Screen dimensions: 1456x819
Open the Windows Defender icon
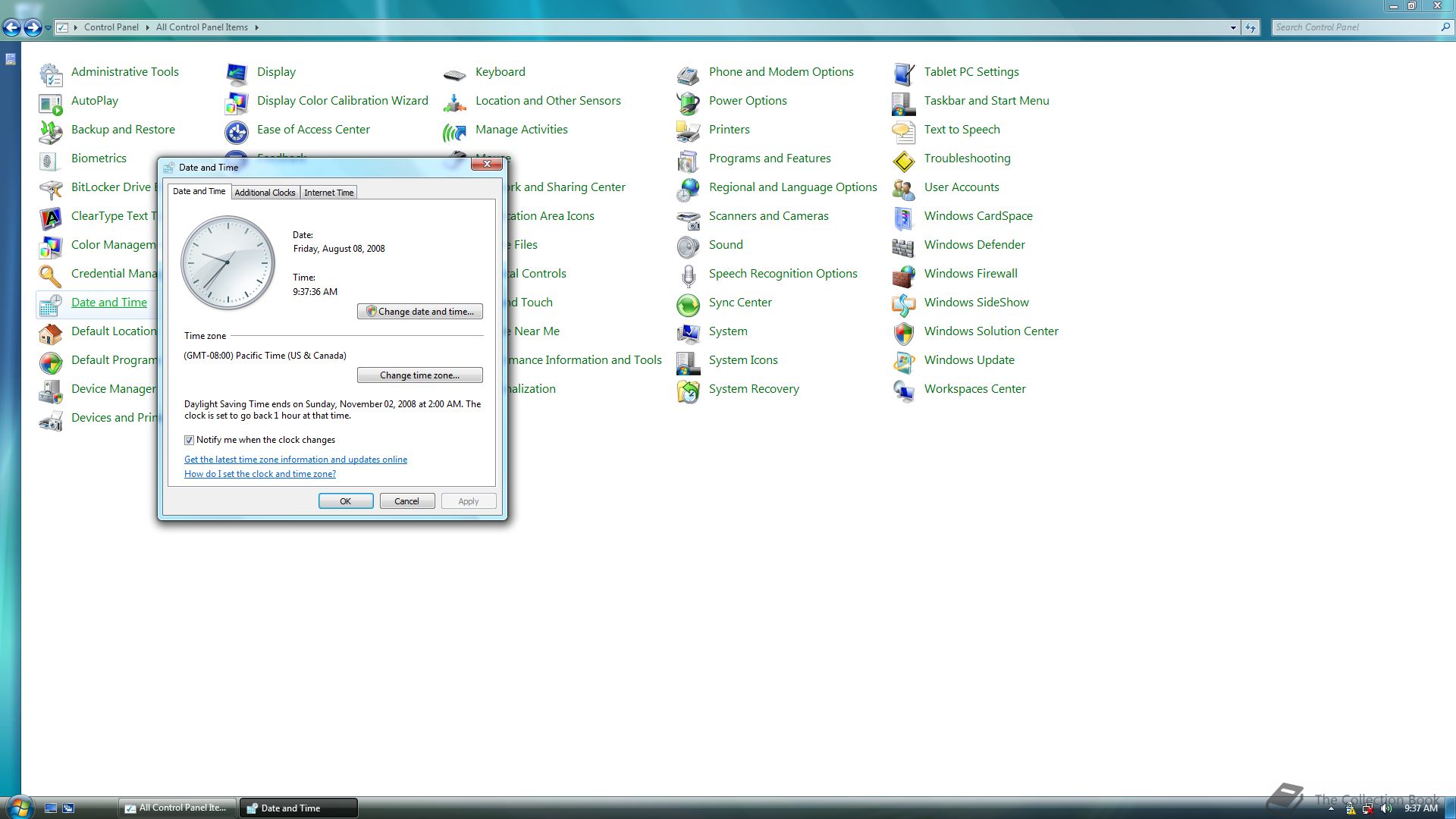[904, 246]
